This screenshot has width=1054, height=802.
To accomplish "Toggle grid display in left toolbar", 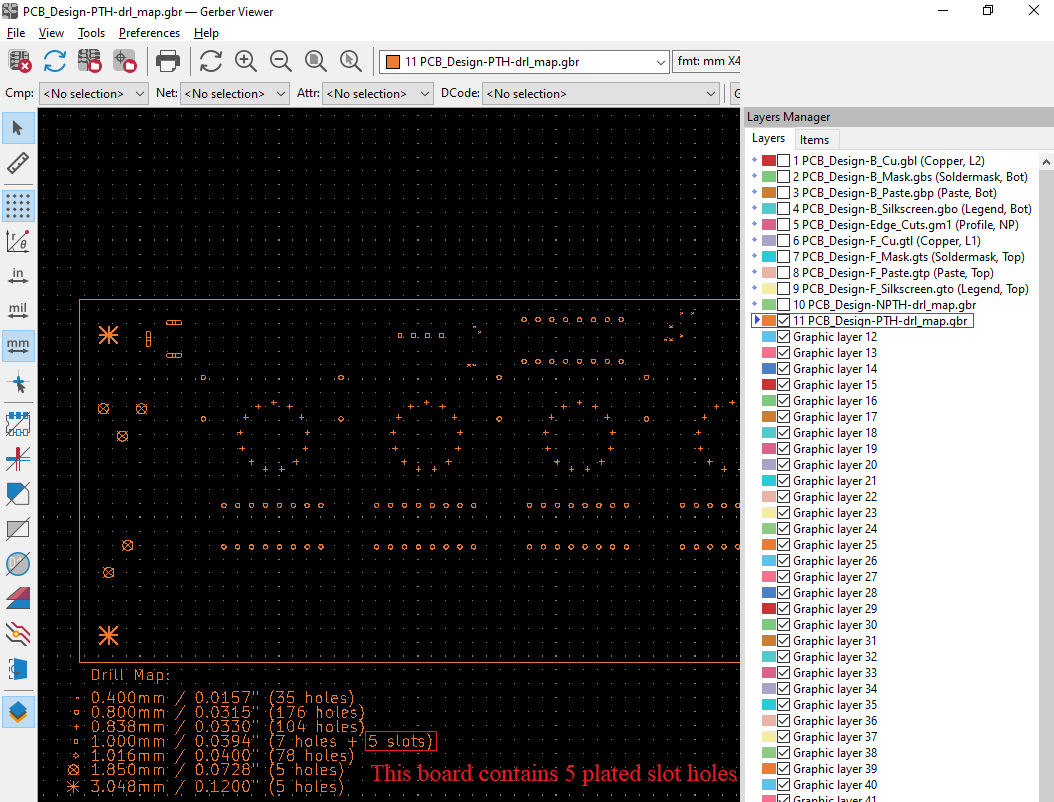I will tap(18, 206).
